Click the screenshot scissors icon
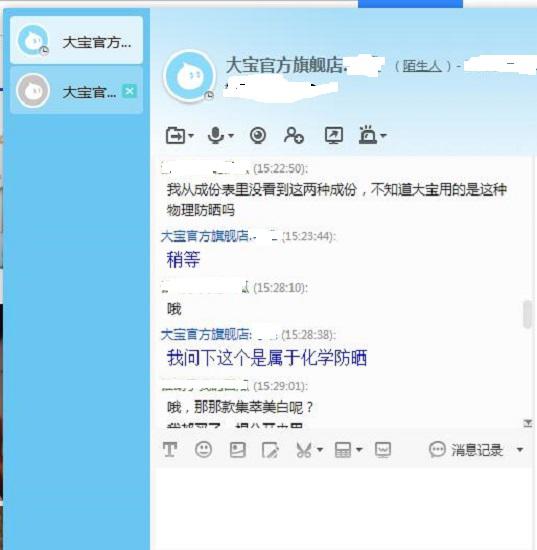The height and width of the screenshot is (550, 537). point(304,450)
